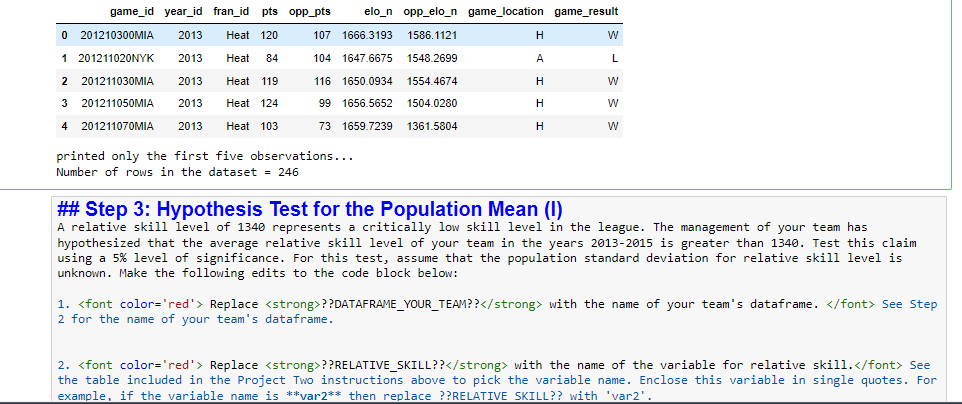The width and height of the screenshot is (962, 404).
Task: Select cell 201211050MIA in row 3
Action: [117, 104]
